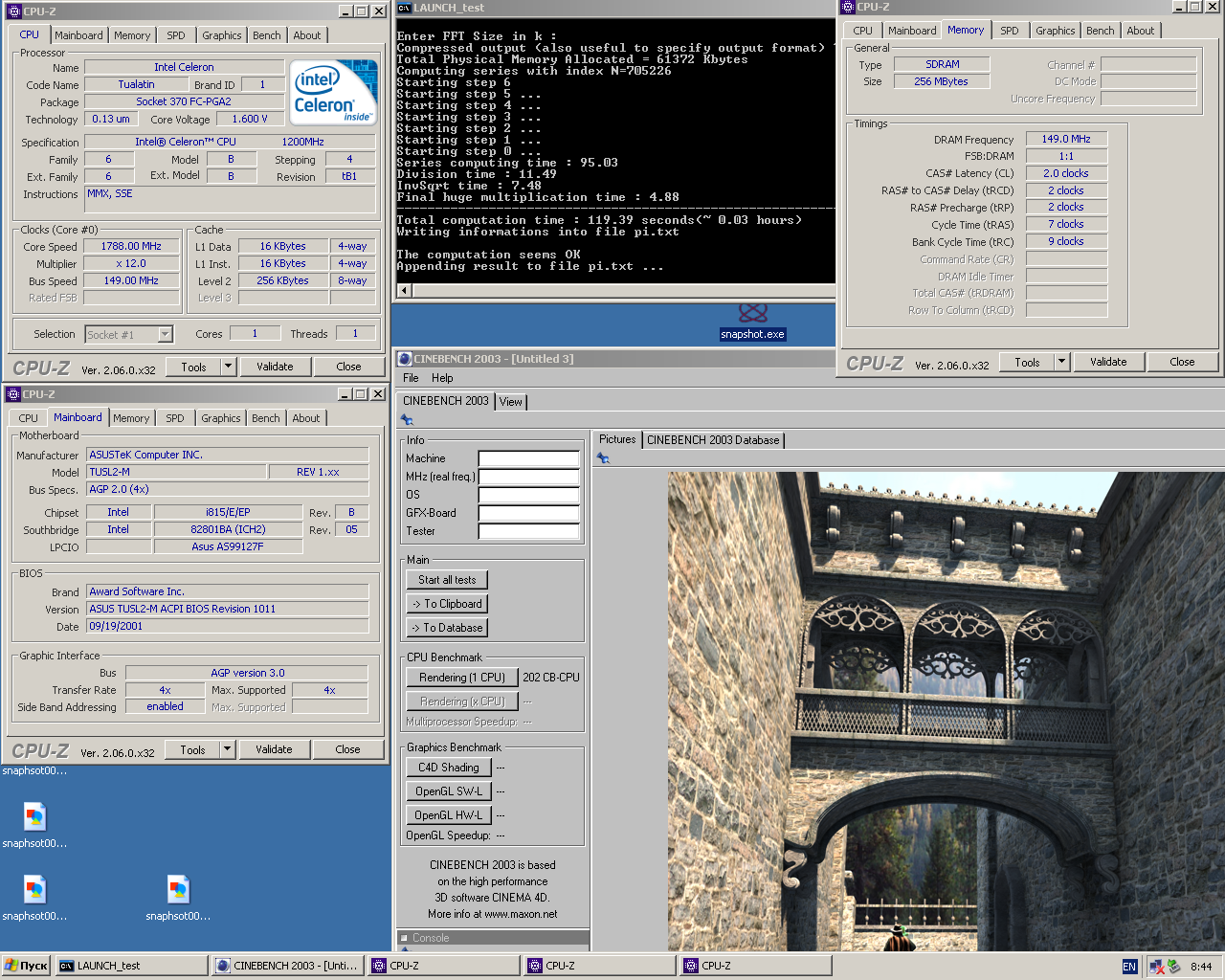
Task: Open Tools dropdown arrow in CPU-Z Mainboard window
Action: pyautogui.click(x=227, y=749)
